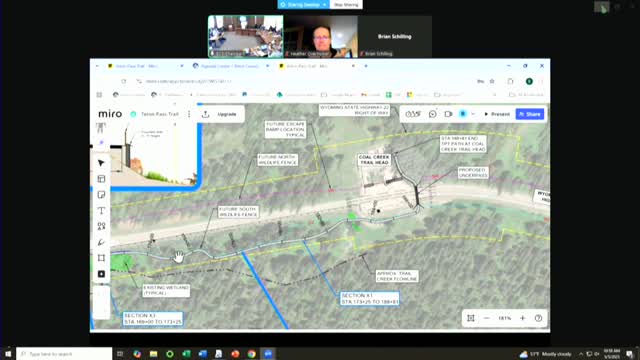Zoom out with the minus button
Screen dimensions: 640x360
click(487, 318)
